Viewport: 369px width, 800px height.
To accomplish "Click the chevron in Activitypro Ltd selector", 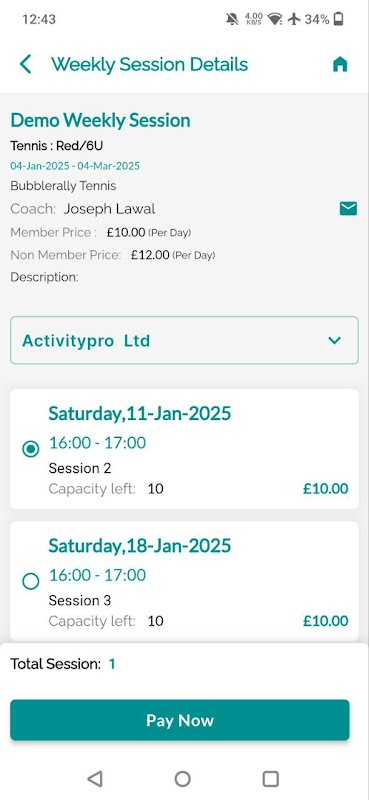I will tap(334, 340).
